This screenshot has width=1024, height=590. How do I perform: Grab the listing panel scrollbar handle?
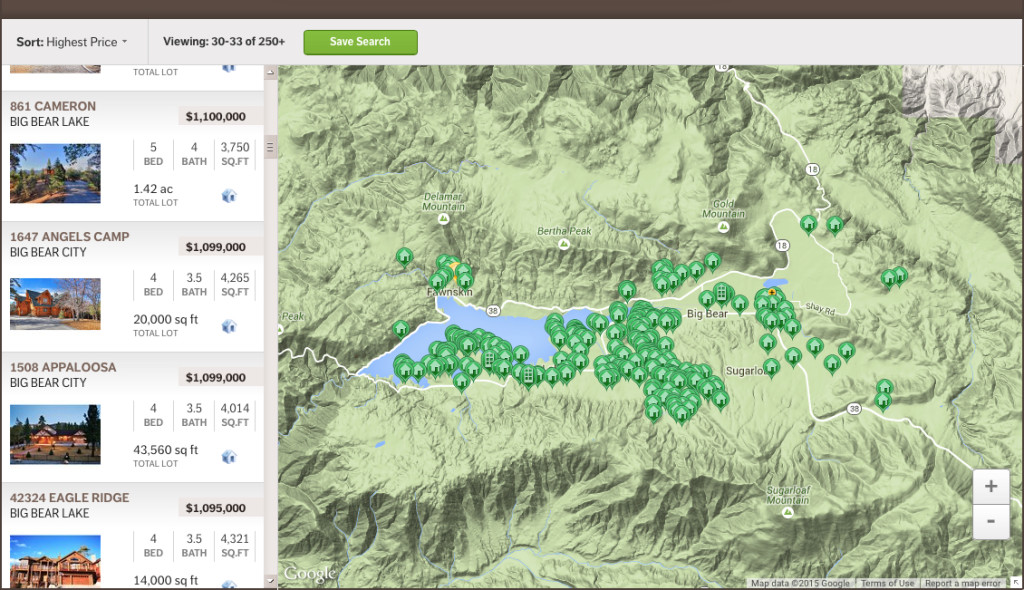pyautogui.click(x=270, y=147)
